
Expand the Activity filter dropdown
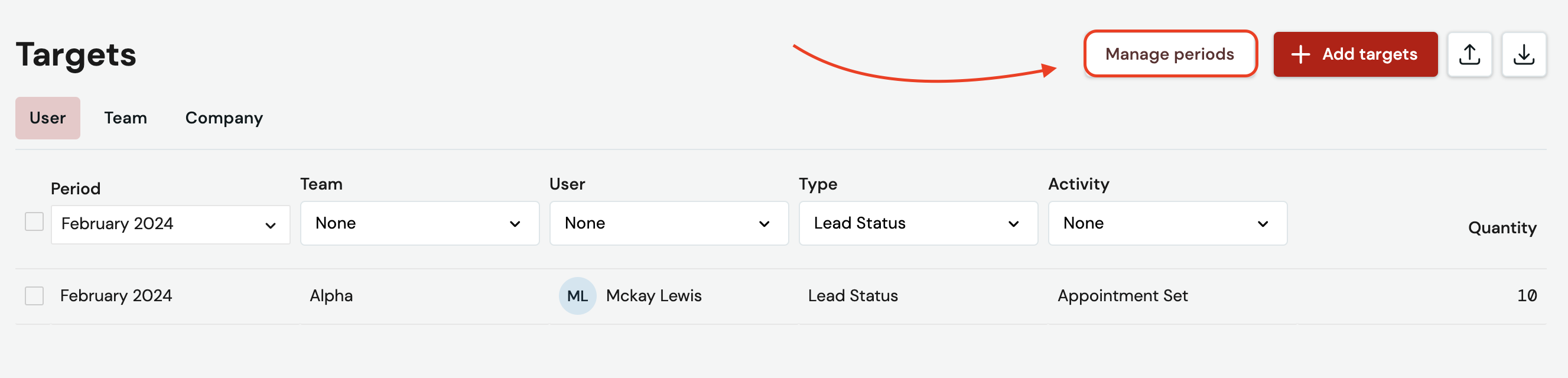pyautogui.click(x=1167, y=223)
